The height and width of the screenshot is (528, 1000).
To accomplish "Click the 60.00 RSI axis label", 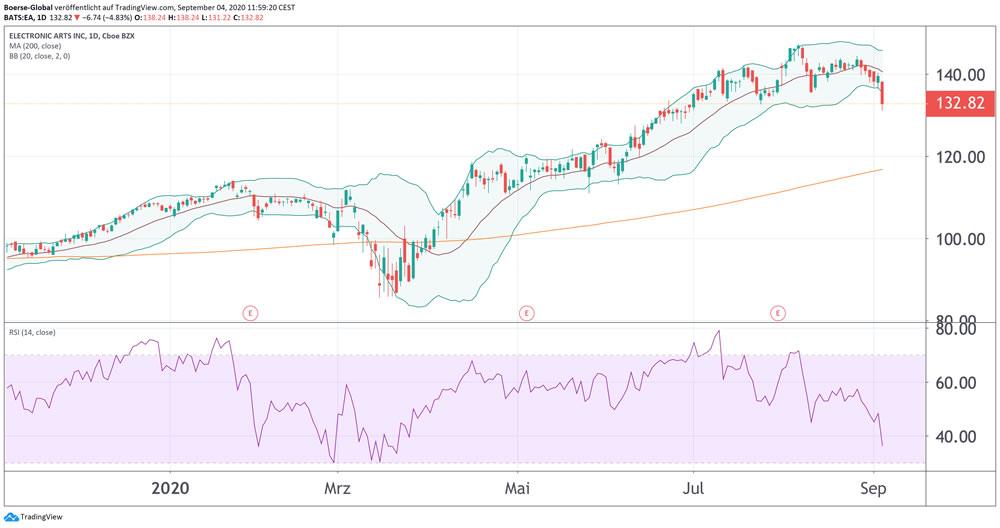I will [955, 383].
